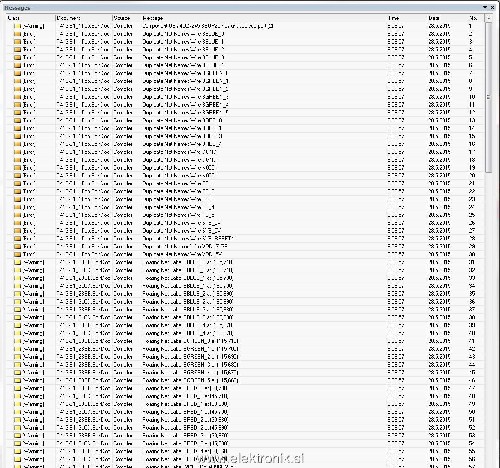Screen dimensions: 500x468
Task: Select the message text in row 15
Action: coord(182,136)
